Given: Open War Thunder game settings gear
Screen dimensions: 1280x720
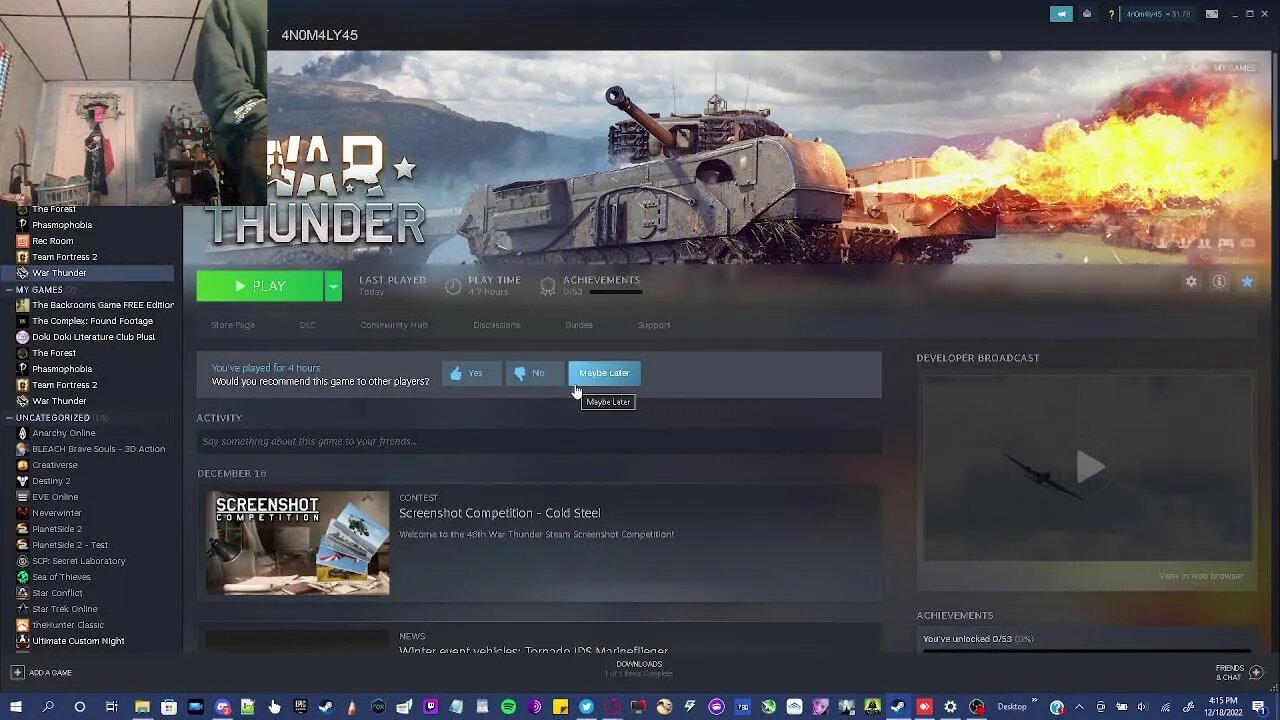Looking at the screenshot, I should click(1191, 282).
